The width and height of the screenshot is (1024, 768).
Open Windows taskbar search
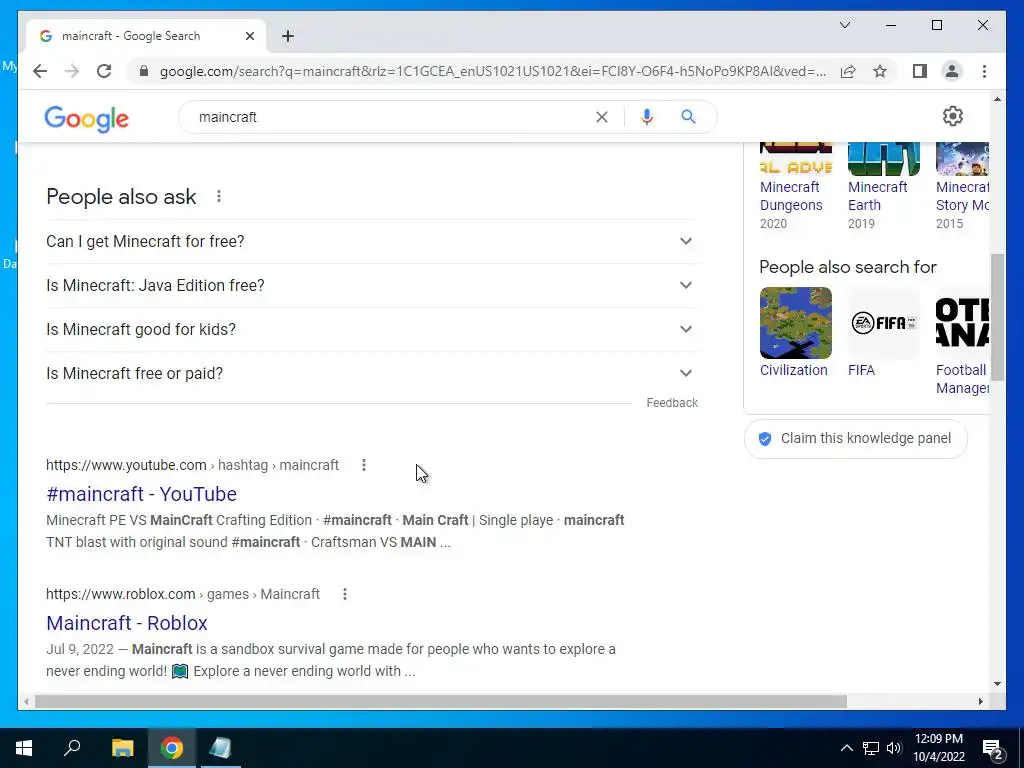72,748
